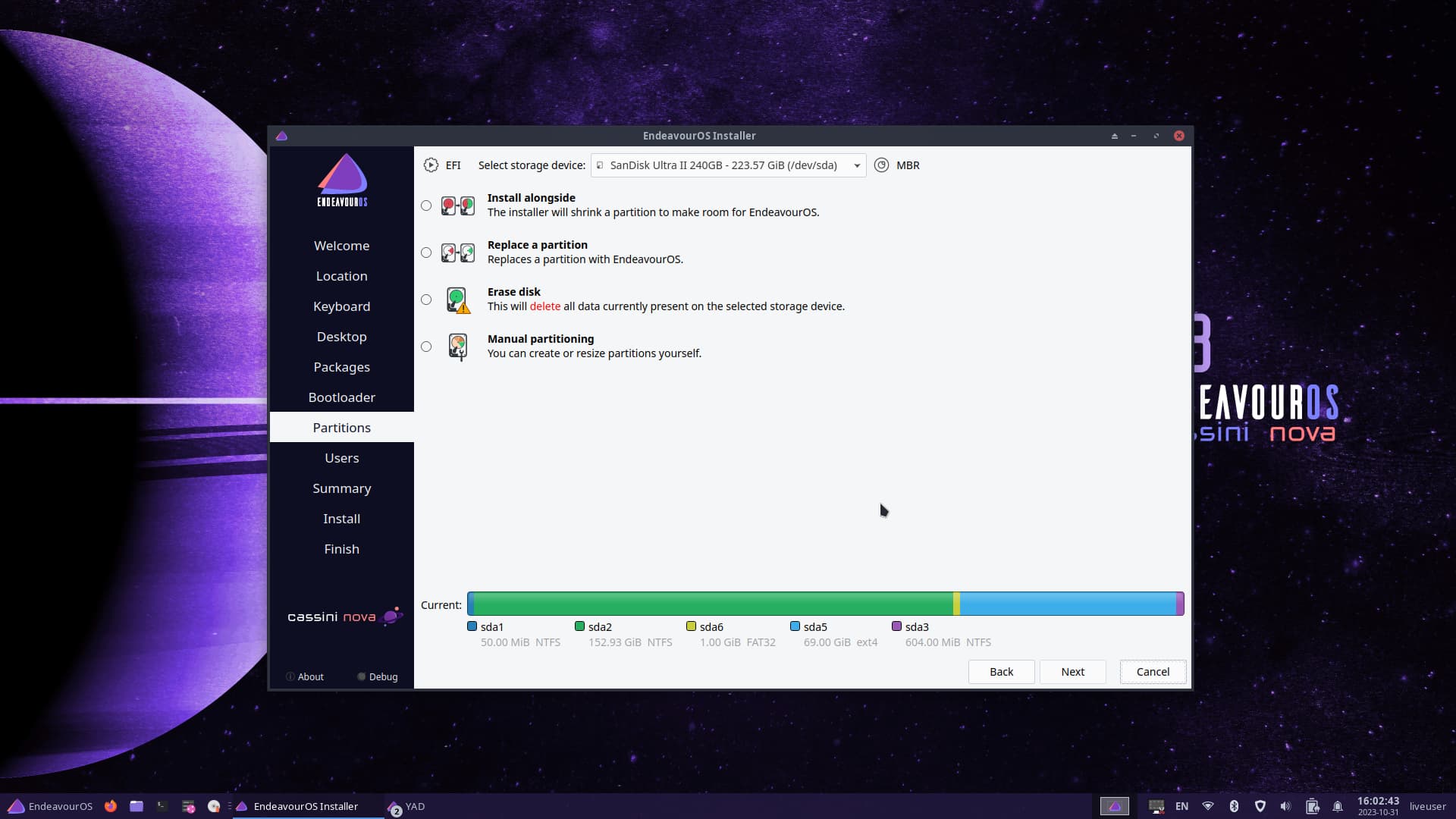Click the sda5 legend color swatch
The width and height of the screenshot is (1456, 819).
pos(795,626)
